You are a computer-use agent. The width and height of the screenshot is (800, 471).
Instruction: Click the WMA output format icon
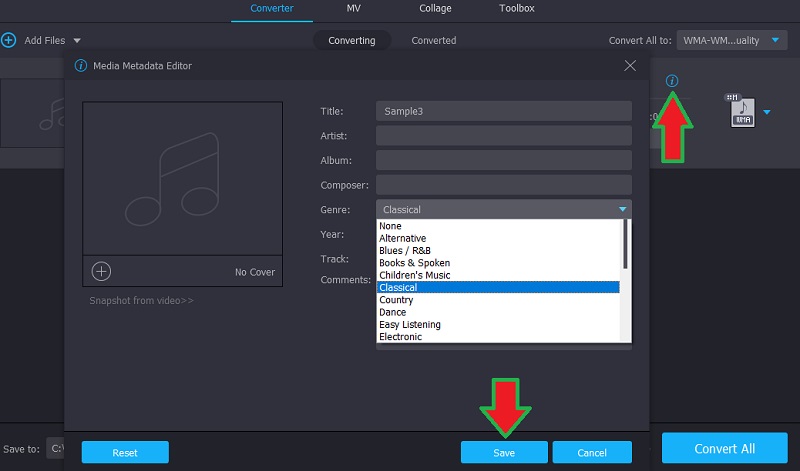[741, 111]
